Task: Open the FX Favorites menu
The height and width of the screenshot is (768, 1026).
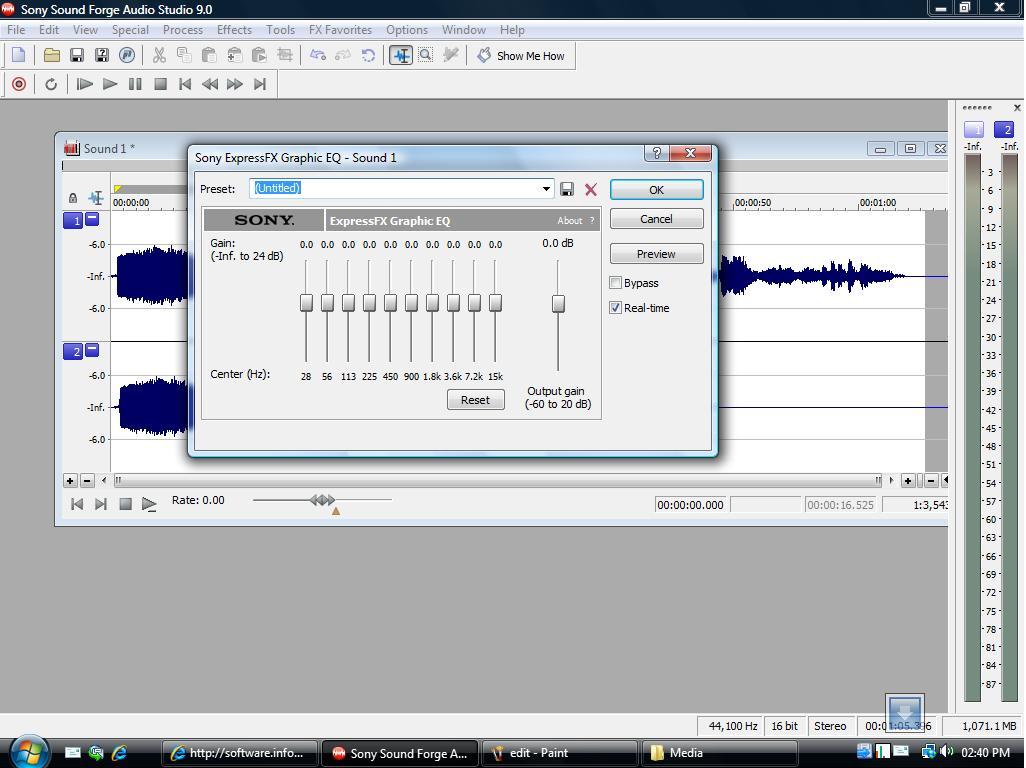Action: click(x=340, y=30)
